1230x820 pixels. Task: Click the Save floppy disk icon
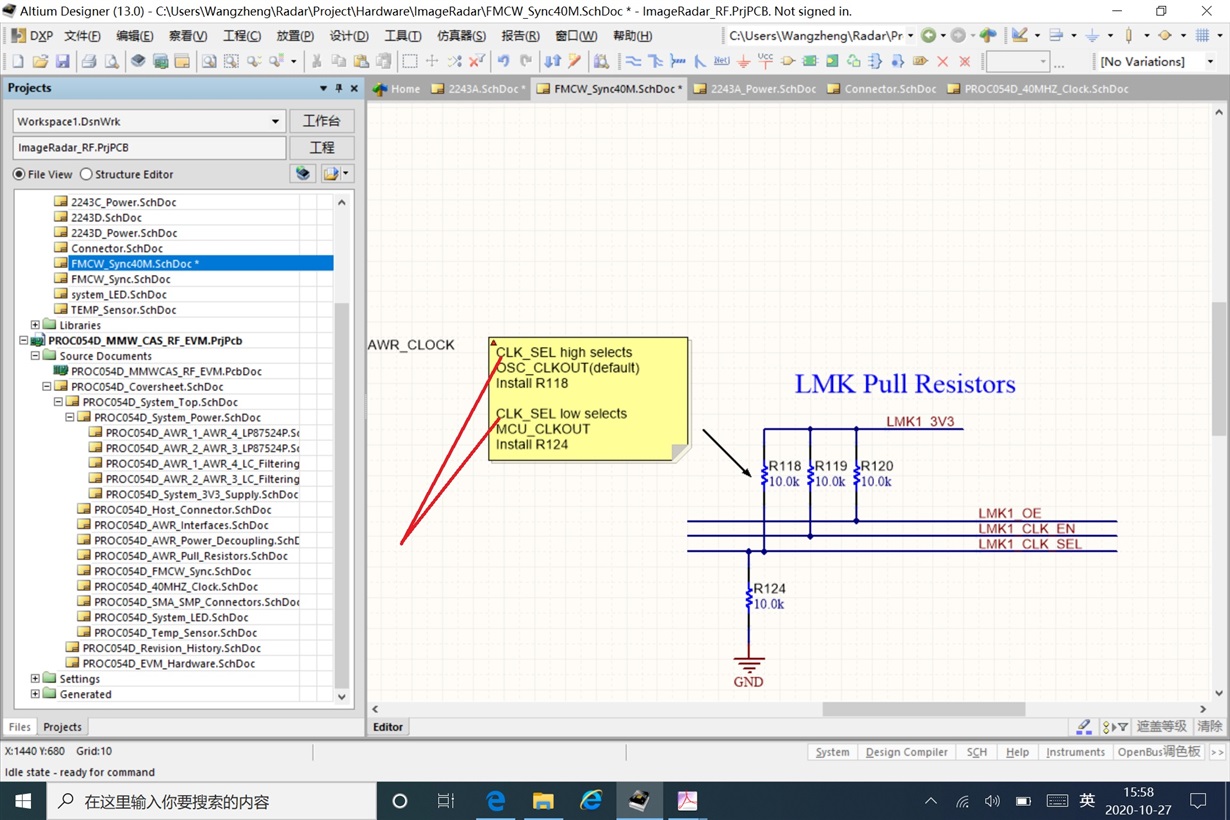(62, 61)
